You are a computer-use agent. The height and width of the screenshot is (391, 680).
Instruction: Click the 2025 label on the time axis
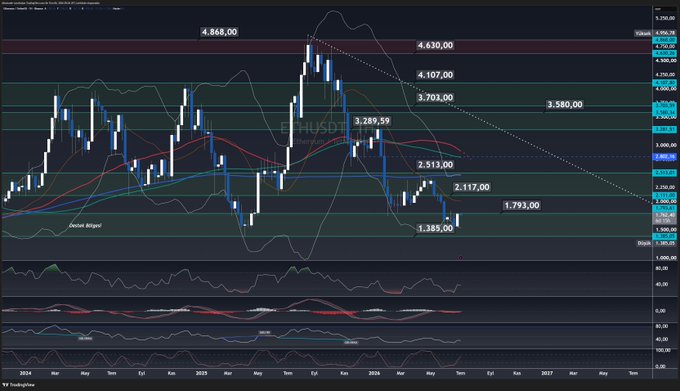point(201,373)
